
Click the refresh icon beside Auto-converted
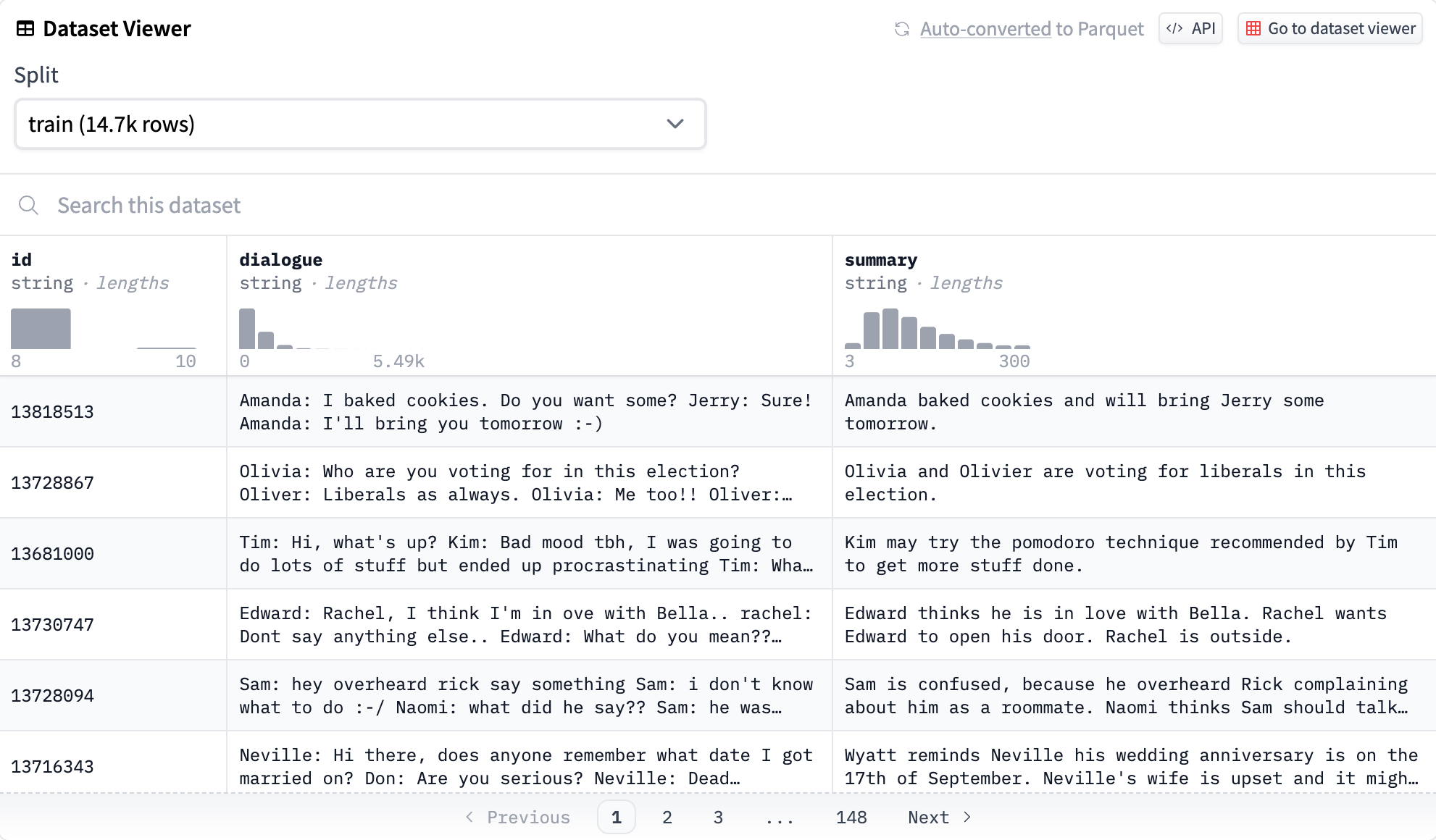pos(902,29)
